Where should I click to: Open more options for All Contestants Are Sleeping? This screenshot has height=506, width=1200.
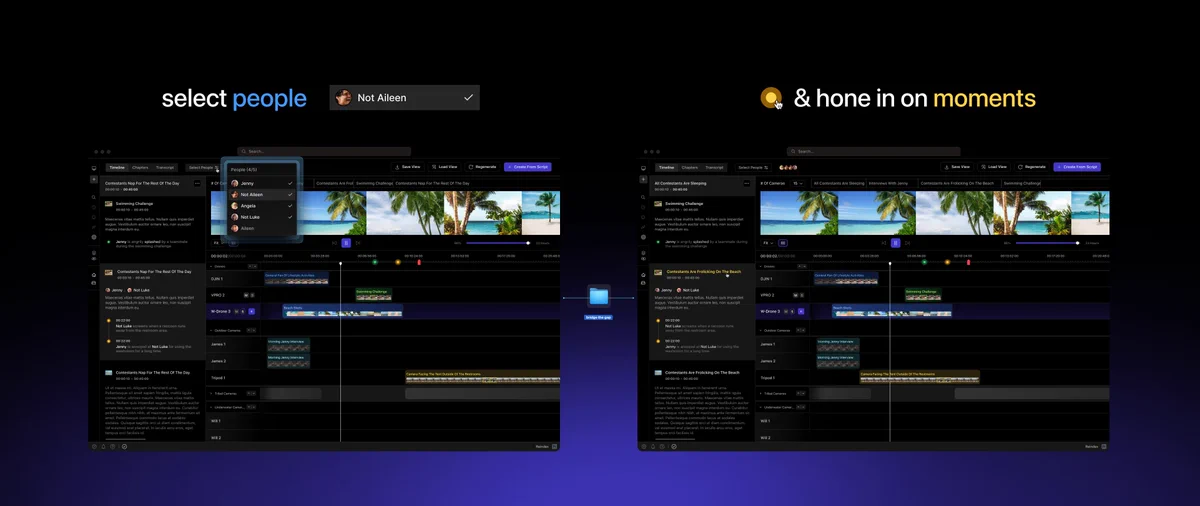point(746,184)
